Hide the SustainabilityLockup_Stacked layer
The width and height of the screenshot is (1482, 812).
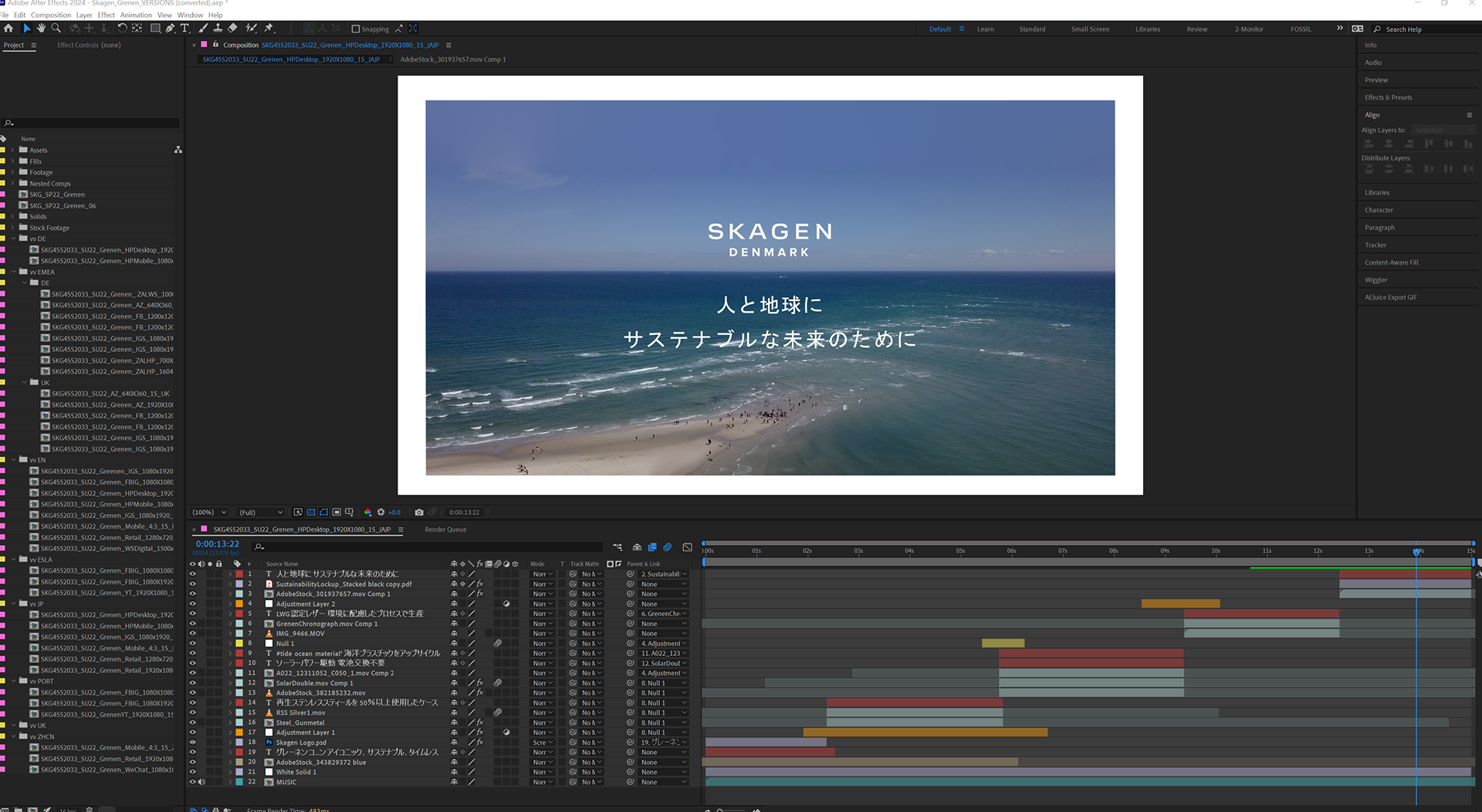pyautogui.click(x=193, y=584)
